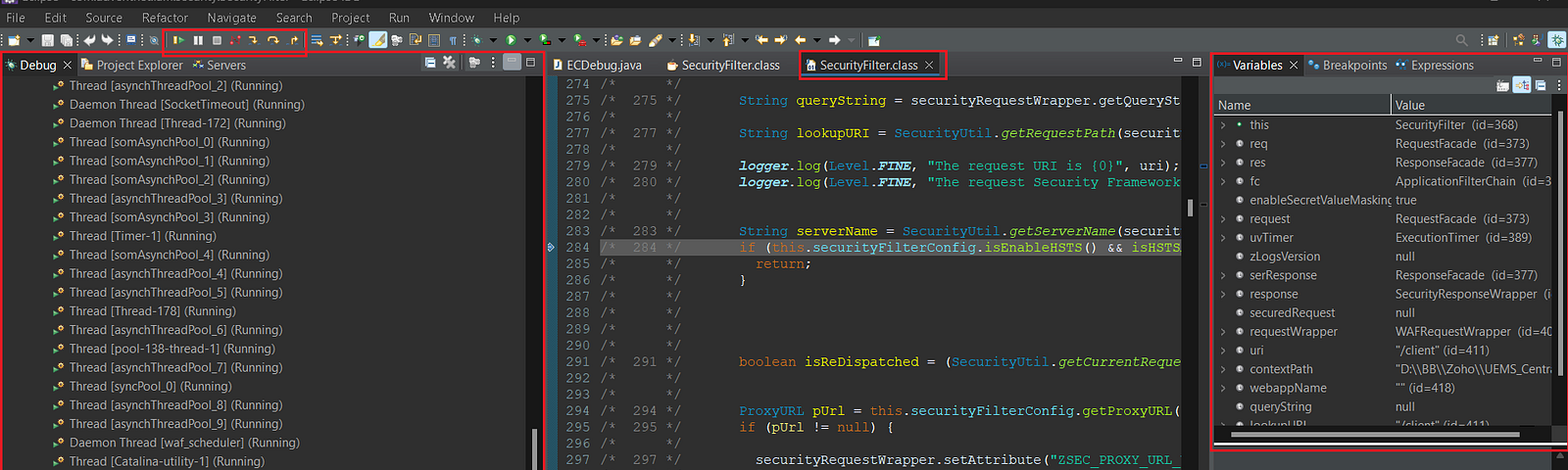Click the Save All icon
The width and height of the screenshot is (1568, 470).
pos(67,40)
